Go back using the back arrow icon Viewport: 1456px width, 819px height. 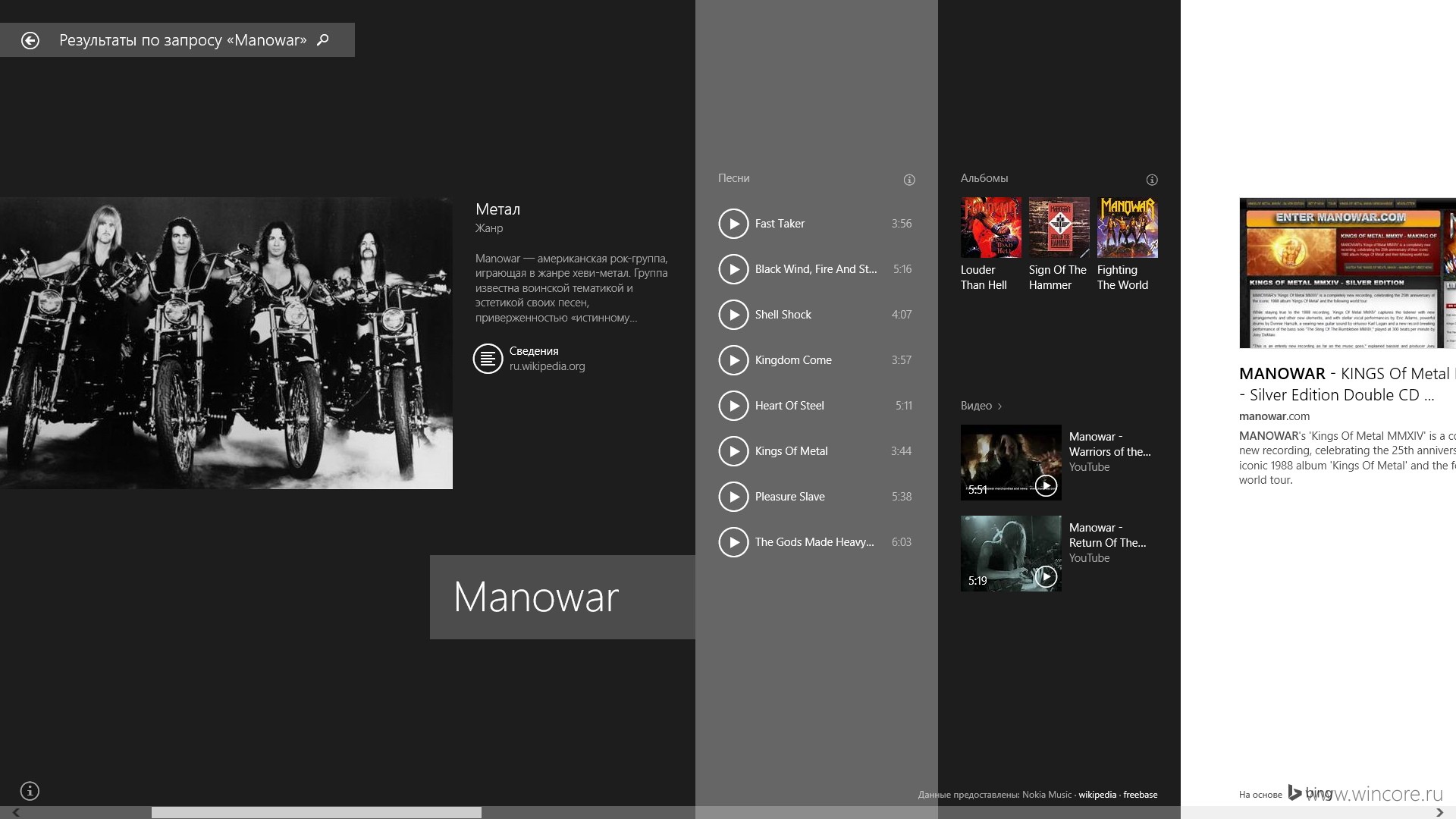(x=30, y=40)
